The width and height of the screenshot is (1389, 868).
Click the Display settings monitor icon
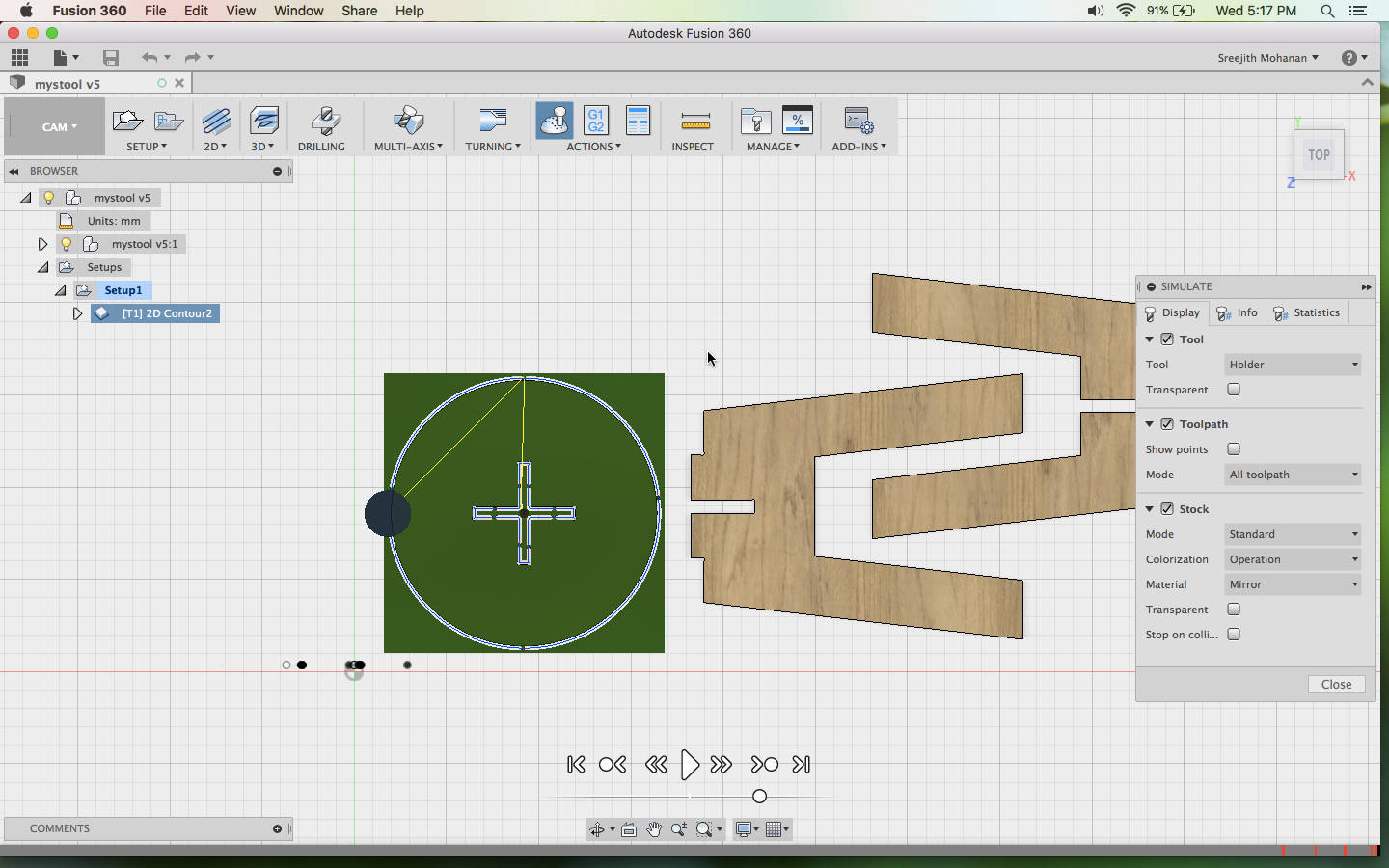coord(744,829)
